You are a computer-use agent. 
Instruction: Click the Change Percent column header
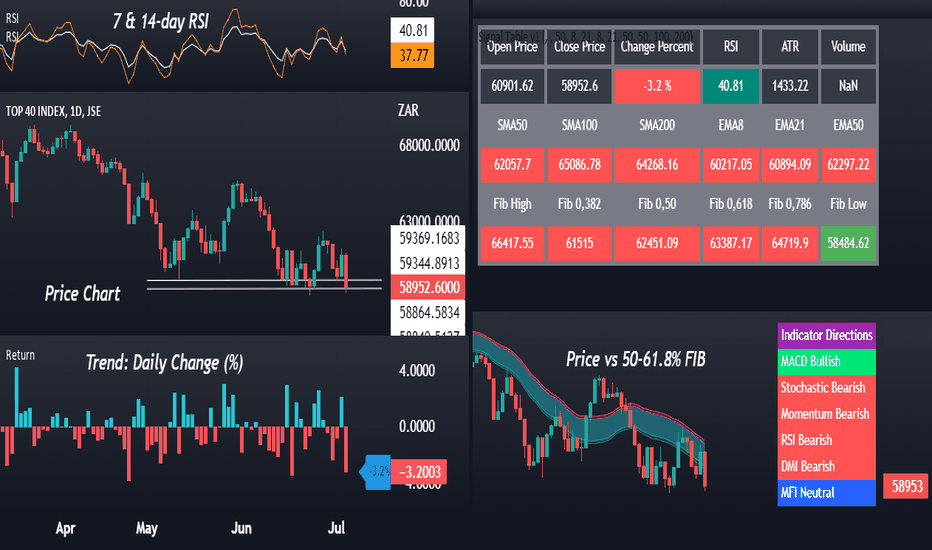[657, 46]
